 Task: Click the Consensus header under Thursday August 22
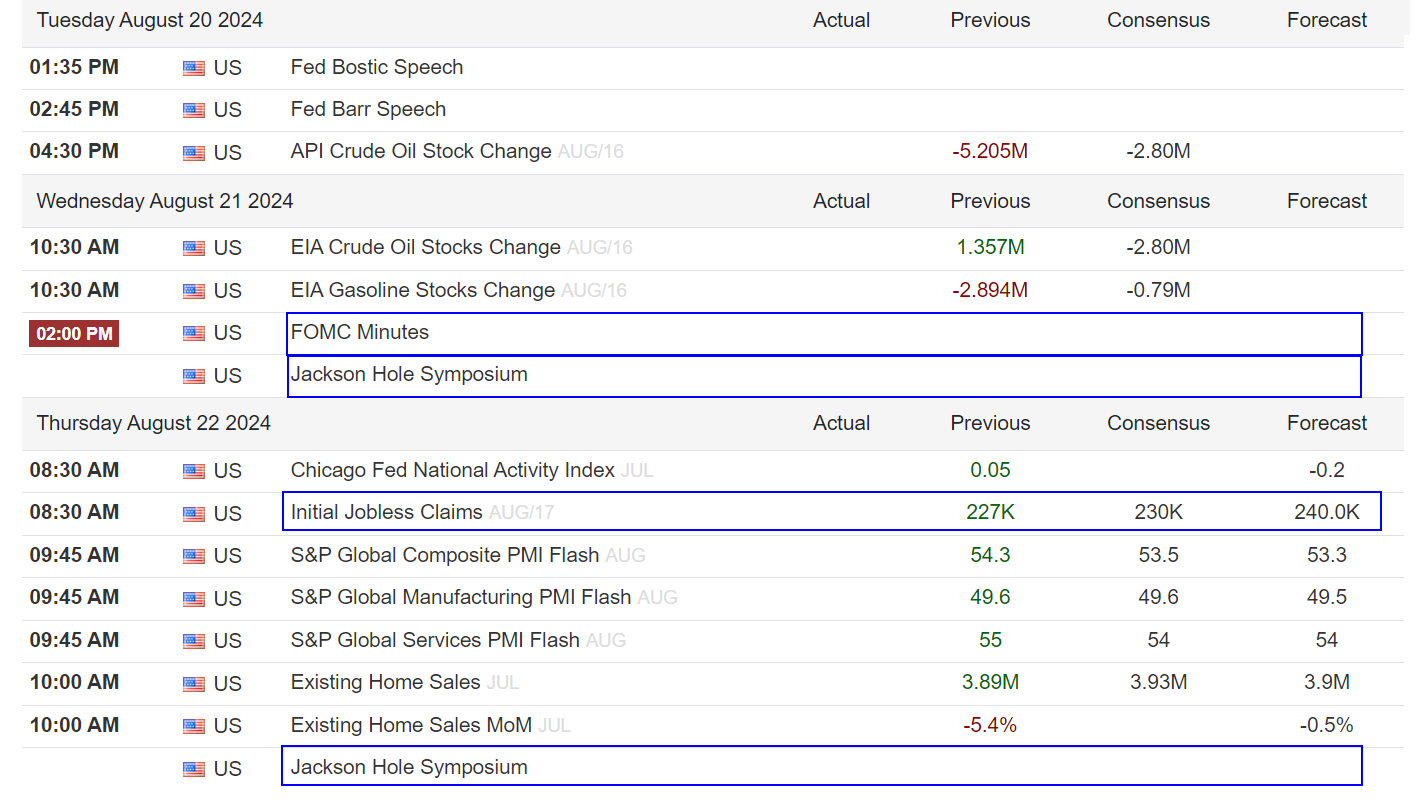(x=1158, y=423)
